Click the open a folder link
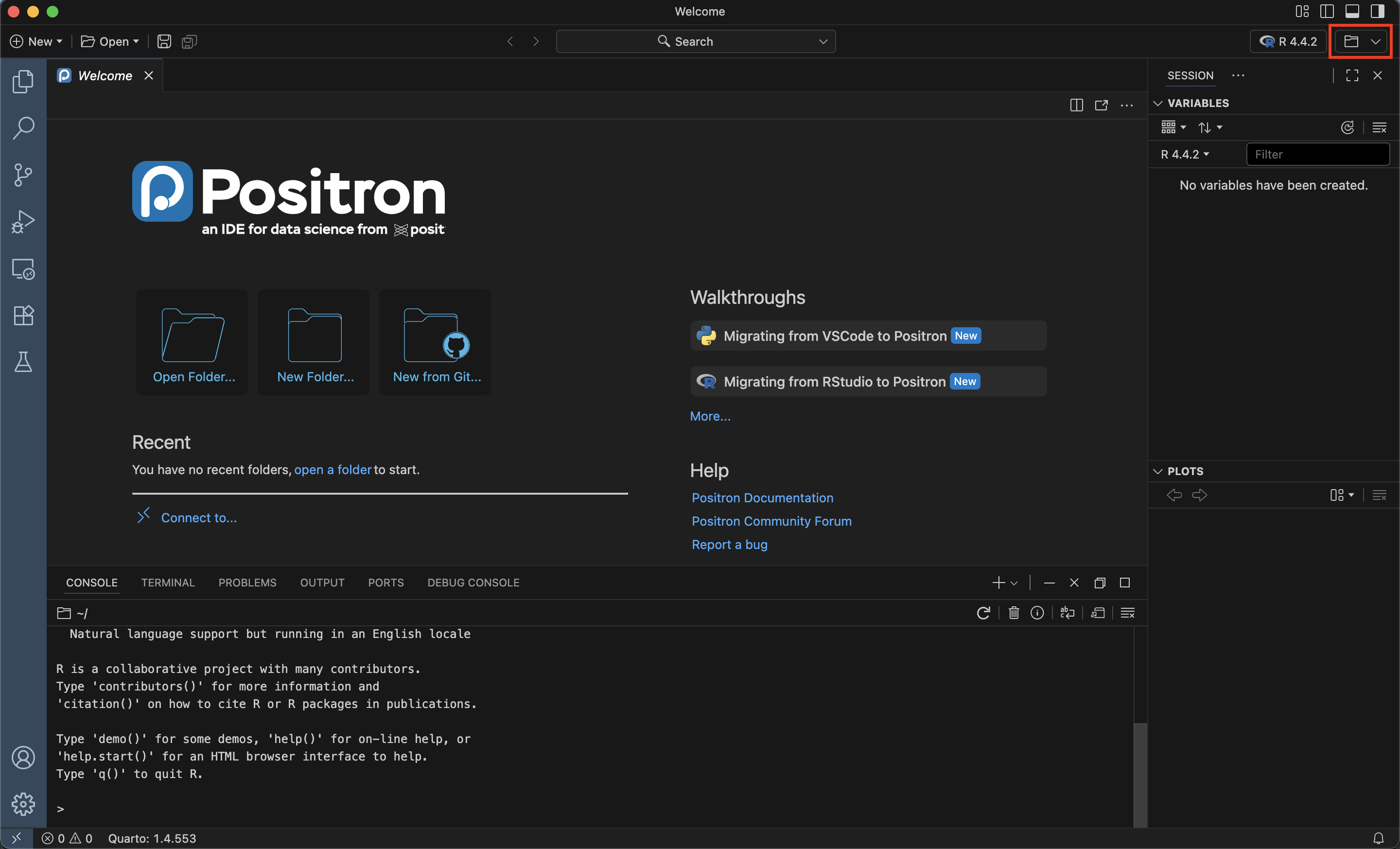The height and width of the screenshot is (849, 1400). pos(332,470)
